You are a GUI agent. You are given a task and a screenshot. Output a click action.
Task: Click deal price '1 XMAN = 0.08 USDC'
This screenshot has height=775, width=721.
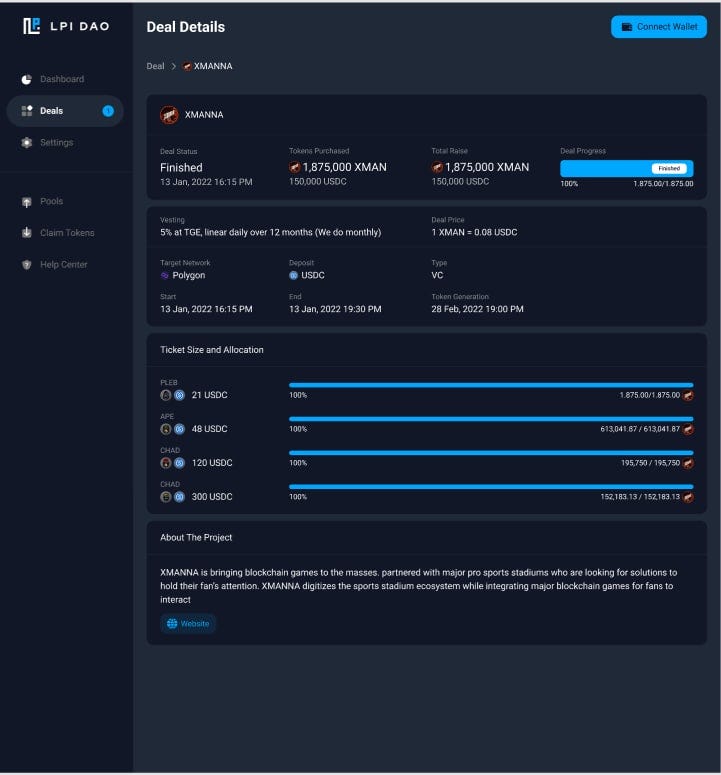pyautogui.click(x=474, y=232)
